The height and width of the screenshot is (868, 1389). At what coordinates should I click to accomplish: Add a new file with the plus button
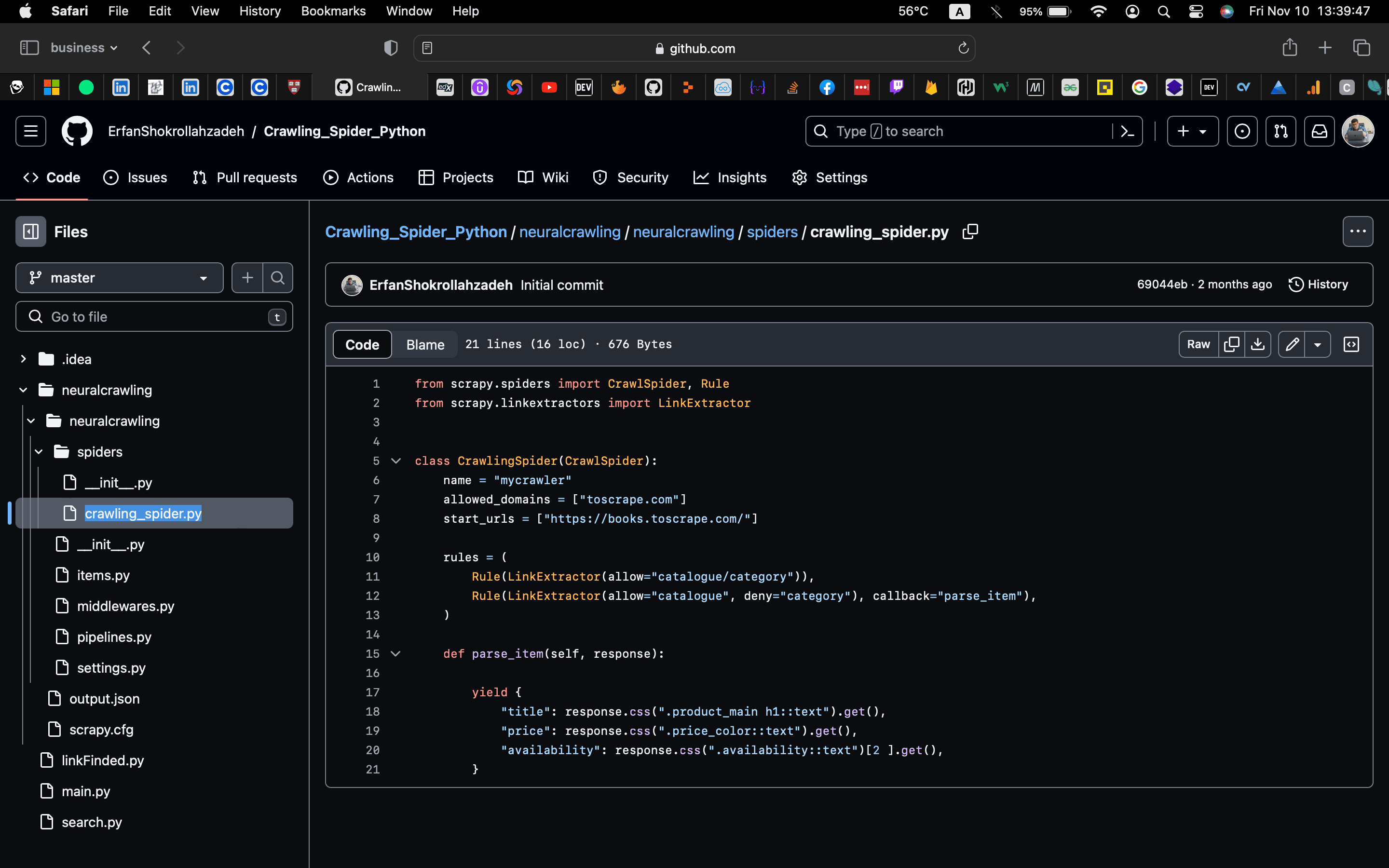[x=247, y=278]
